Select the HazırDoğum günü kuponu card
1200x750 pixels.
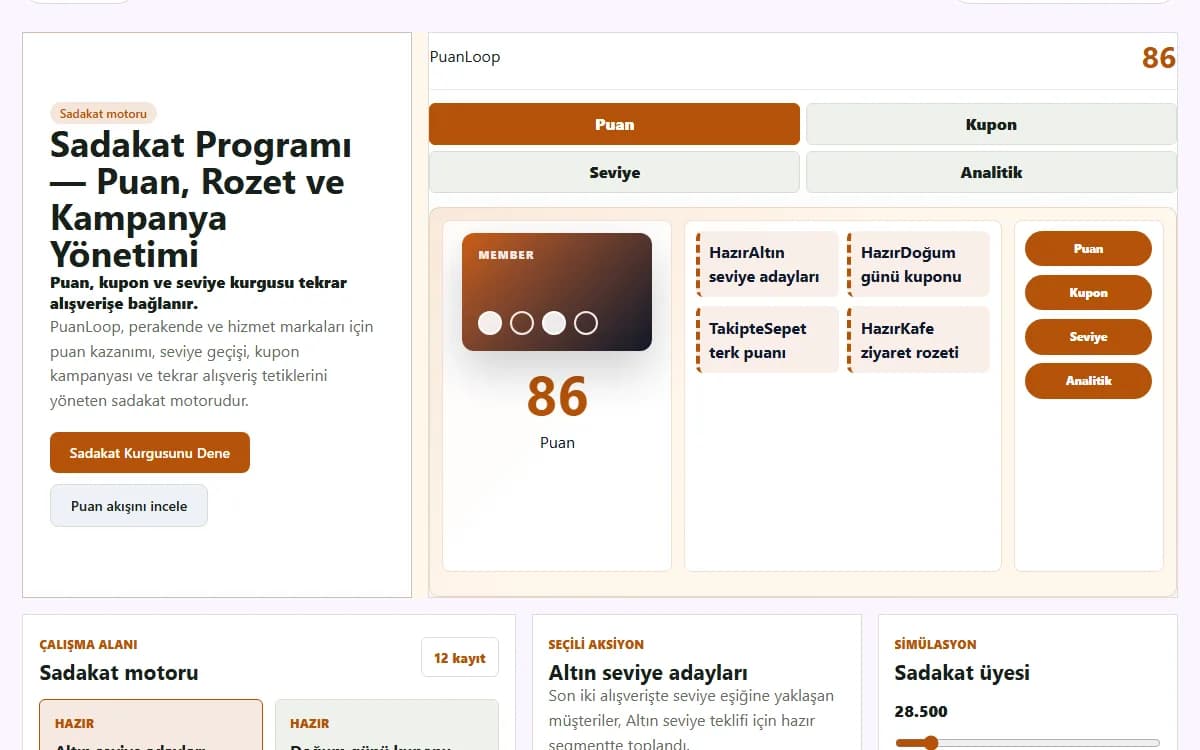coord(918,265)
